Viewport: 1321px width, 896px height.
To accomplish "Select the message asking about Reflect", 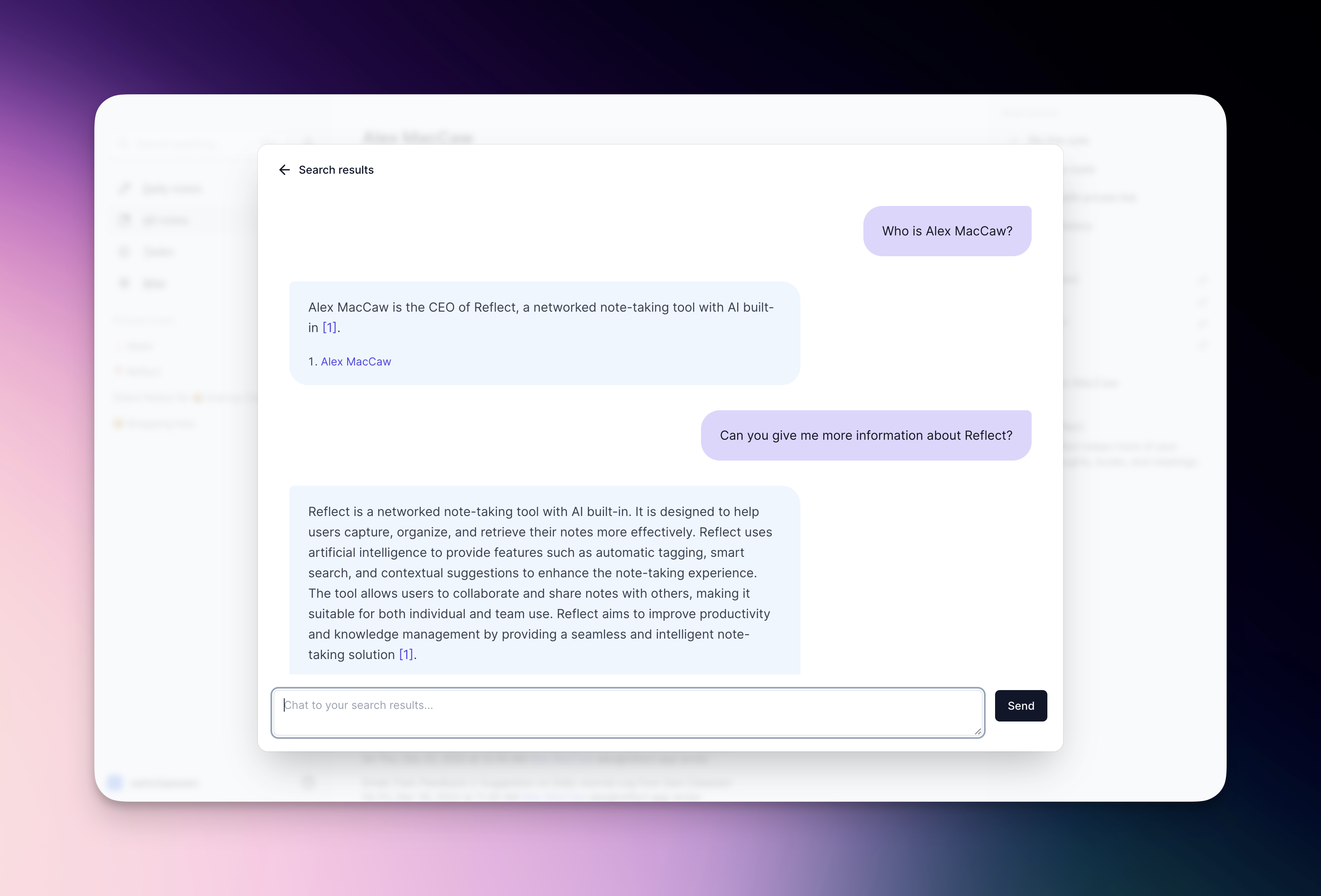I will pyautogui.click(x=866, y=436).
